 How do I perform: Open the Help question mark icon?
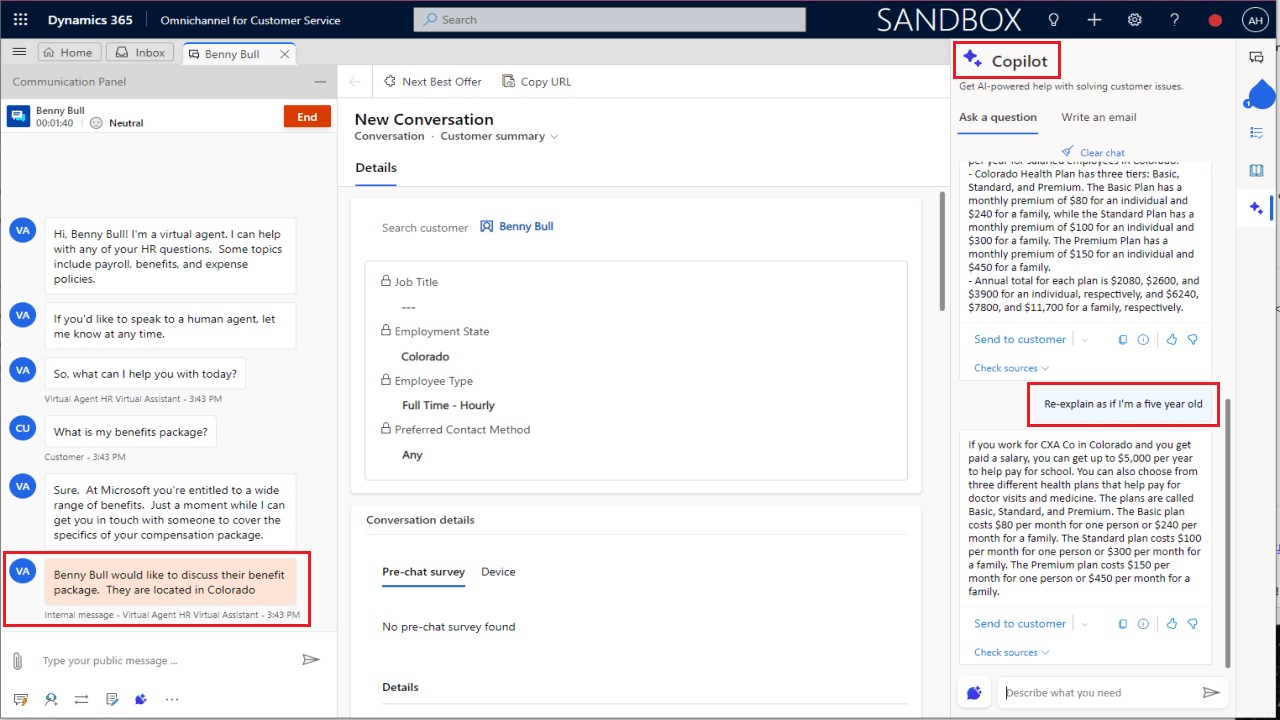pyautogui.click(x=1175, y=20)
